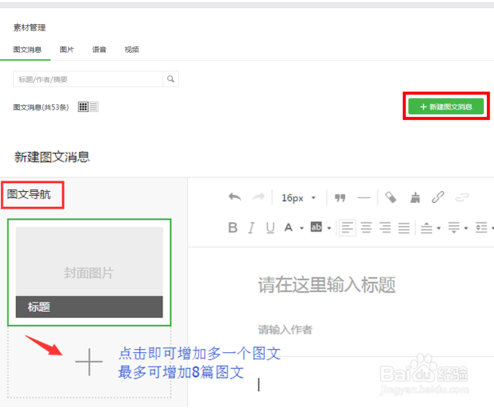Switch to the 图片 tab
The image size is (494, 408).
67,50
